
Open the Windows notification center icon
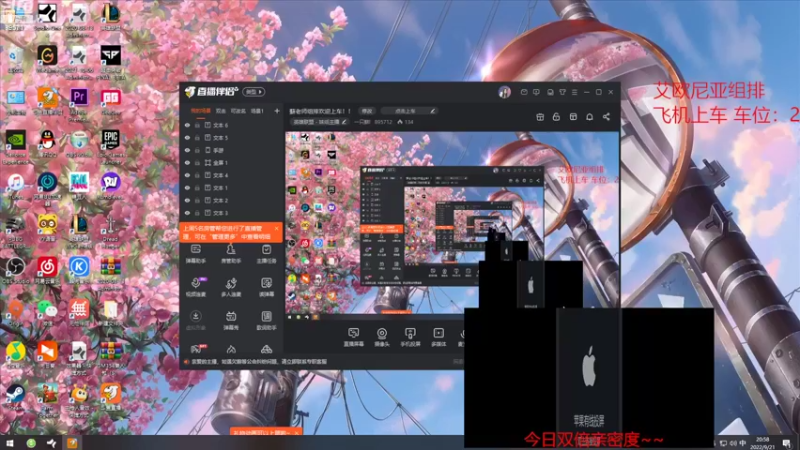[x=787, y=442]
